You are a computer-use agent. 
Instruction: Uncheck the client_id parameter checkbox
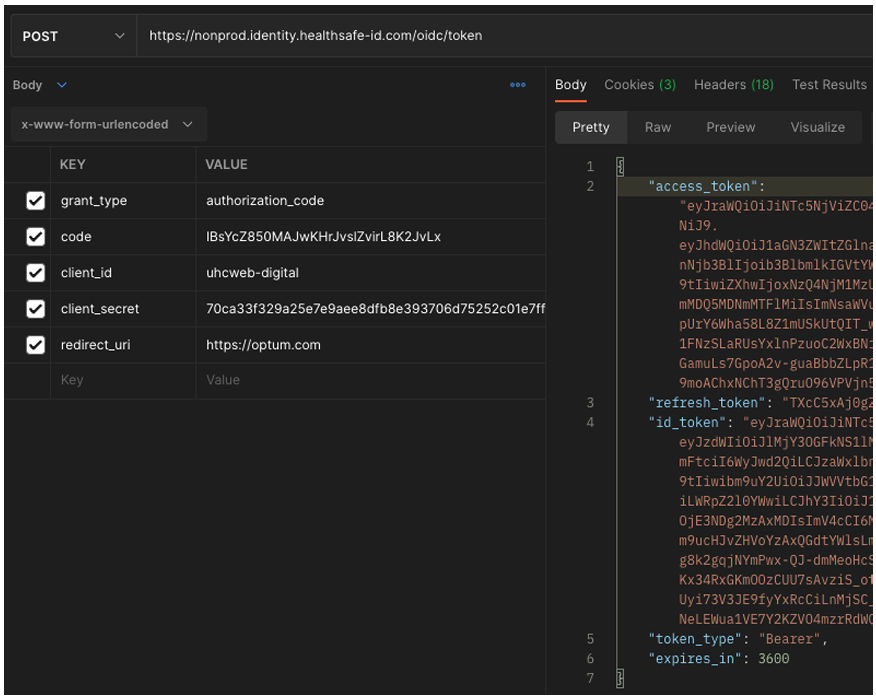pyautogui.click(x=36, y=273)
